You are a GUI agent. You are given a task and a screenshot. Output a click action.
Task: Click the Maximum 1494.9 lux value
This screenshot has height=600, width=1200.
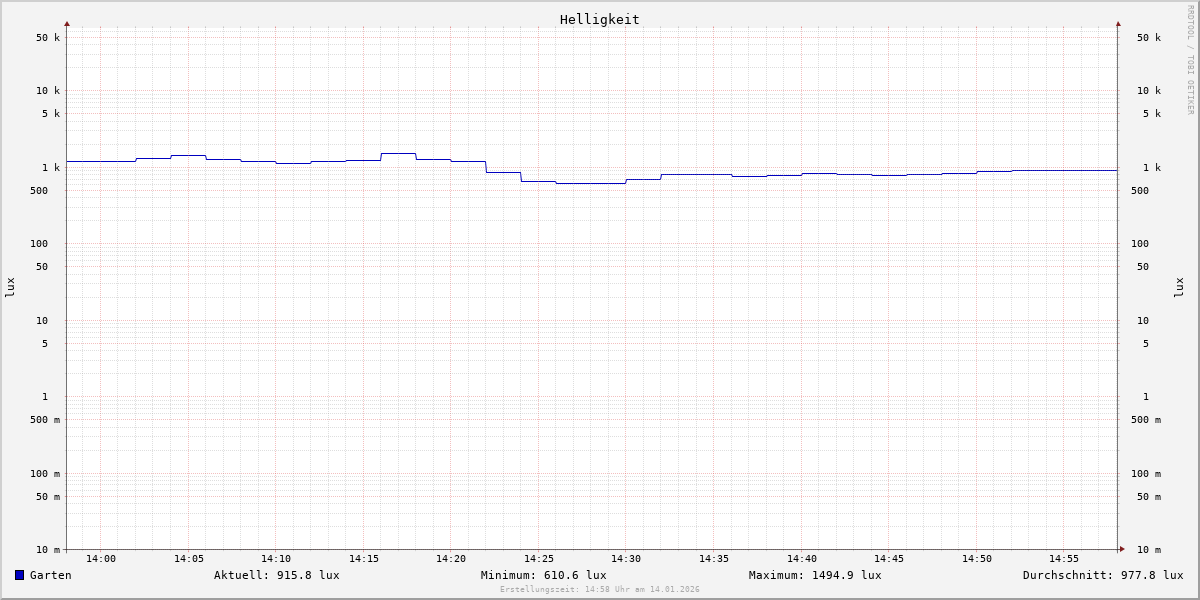(x=815, y=575)
